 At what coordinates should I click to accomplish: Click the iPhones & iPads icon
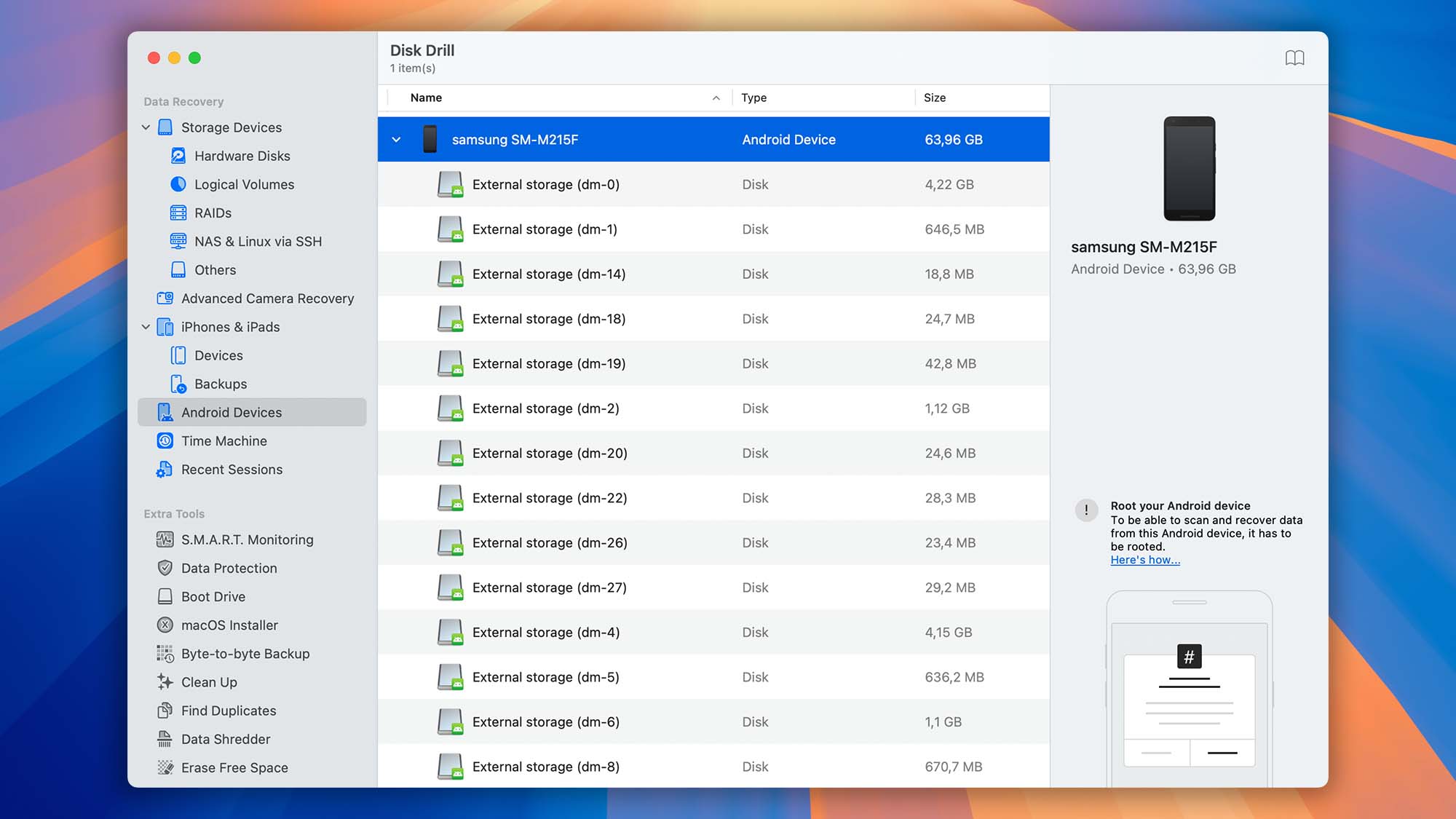tap(165, 327)
